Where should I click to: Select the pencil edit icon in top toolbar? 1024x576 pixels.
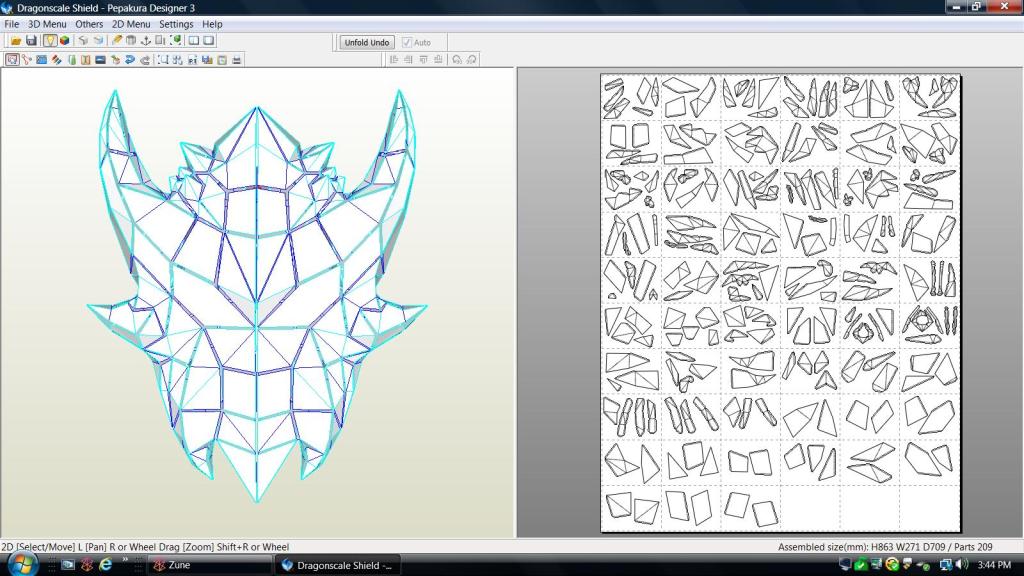tap(117, 40)
